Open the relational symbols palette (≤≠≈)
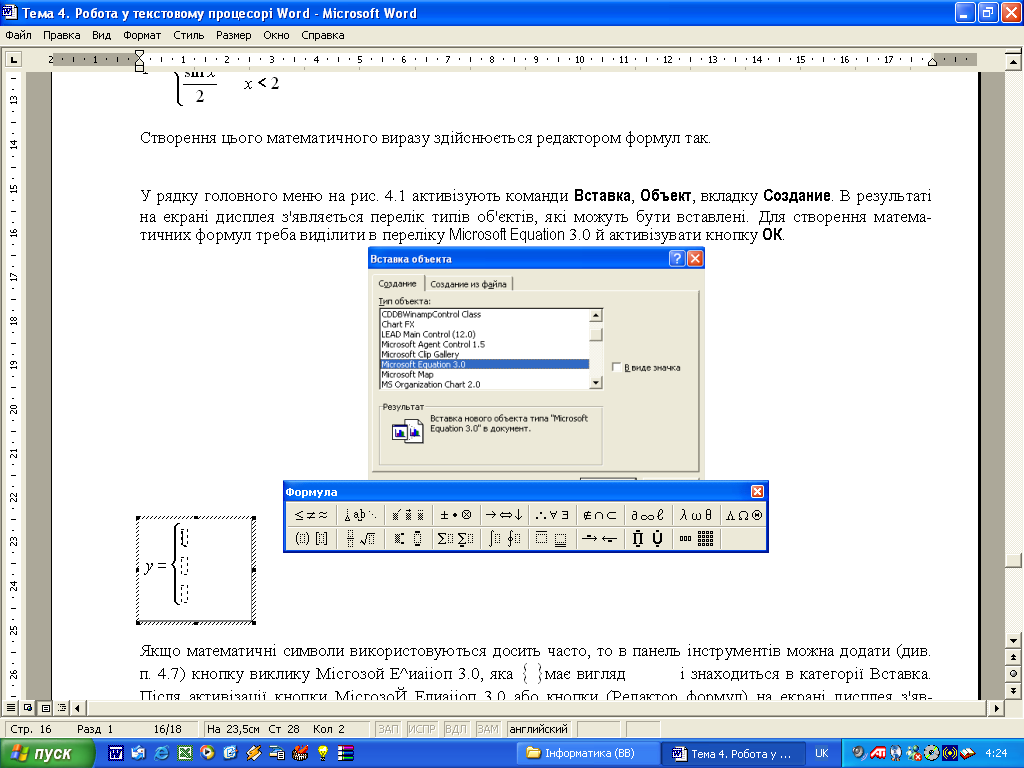 (311, 515)
